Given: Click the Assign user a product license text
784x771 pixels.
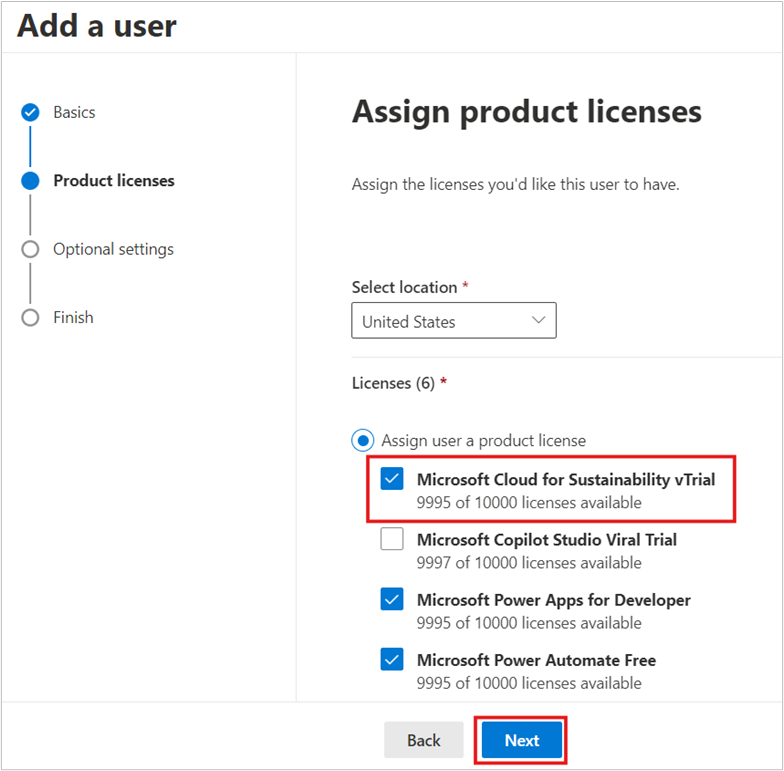Looking at the screenshot, I should [484, 440].
